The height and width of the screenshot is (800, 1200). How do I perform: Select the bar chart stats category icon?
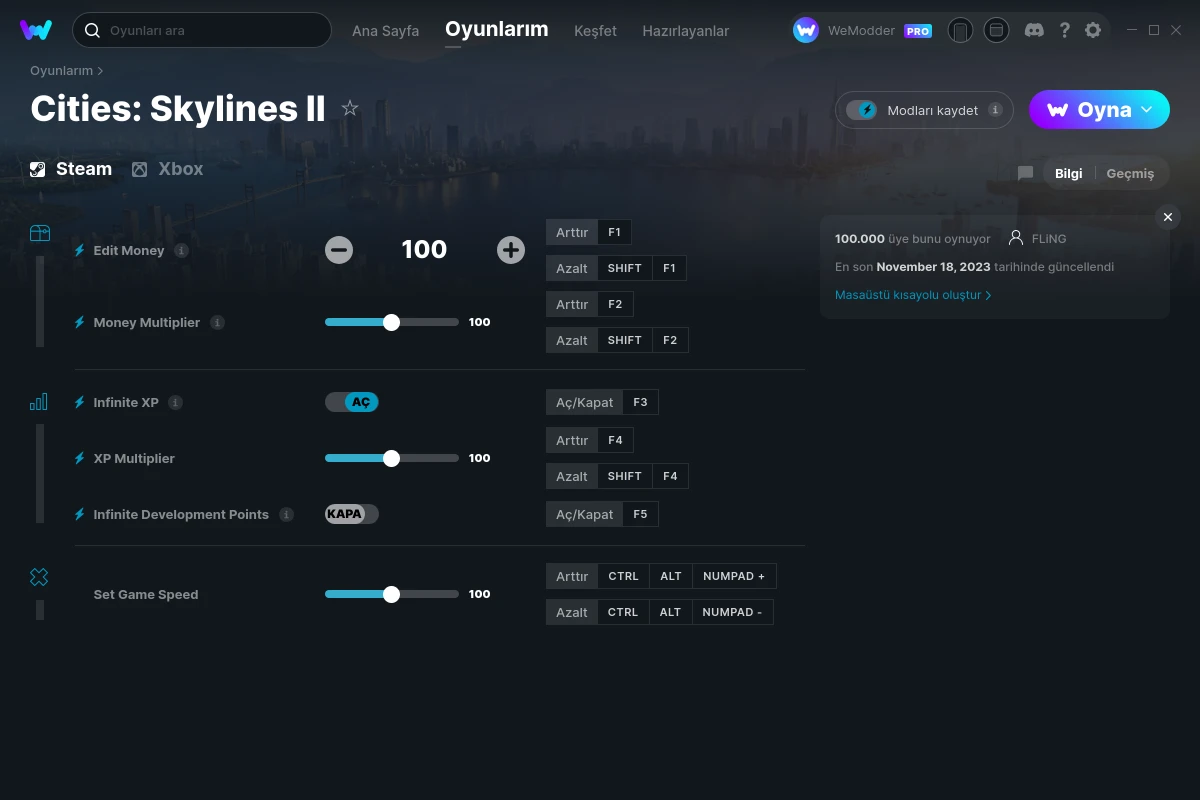click(39, 402)
